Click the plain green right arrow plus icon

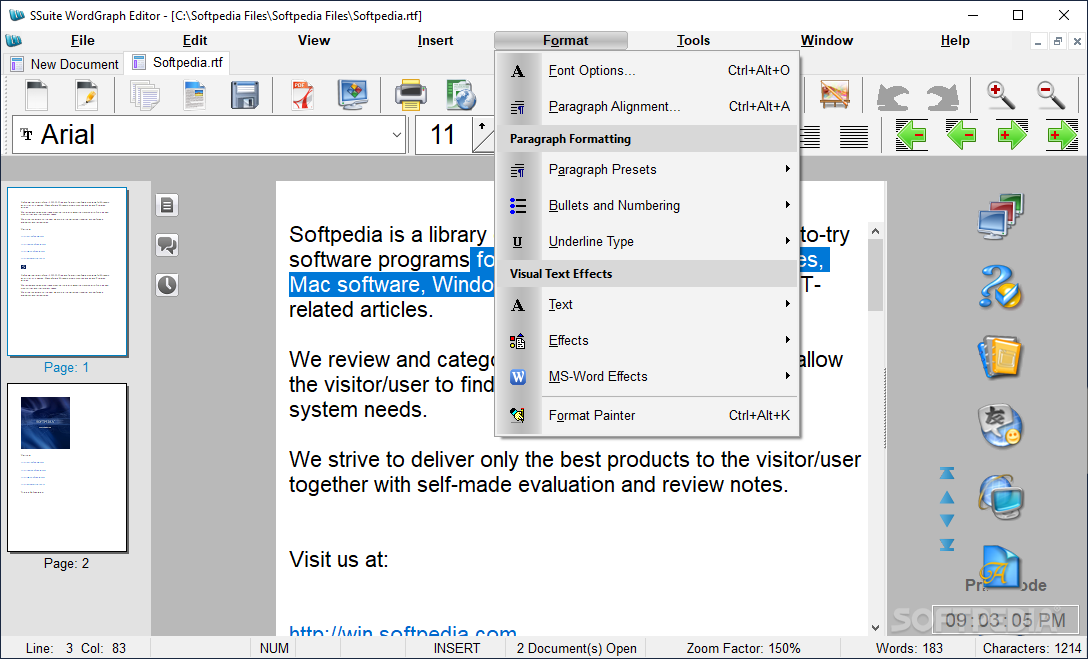pos(1012,135)
